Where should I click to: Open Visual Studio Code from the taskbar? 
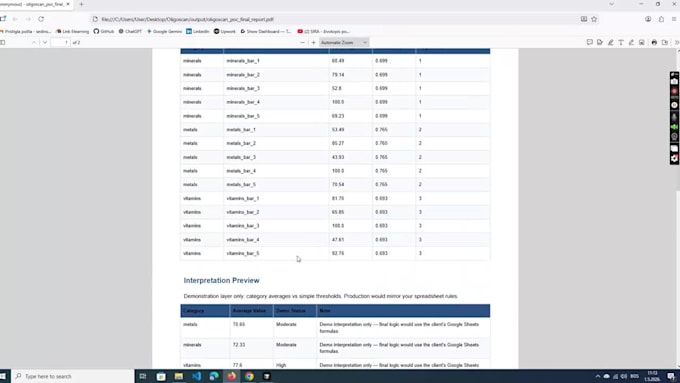(196, 376)
